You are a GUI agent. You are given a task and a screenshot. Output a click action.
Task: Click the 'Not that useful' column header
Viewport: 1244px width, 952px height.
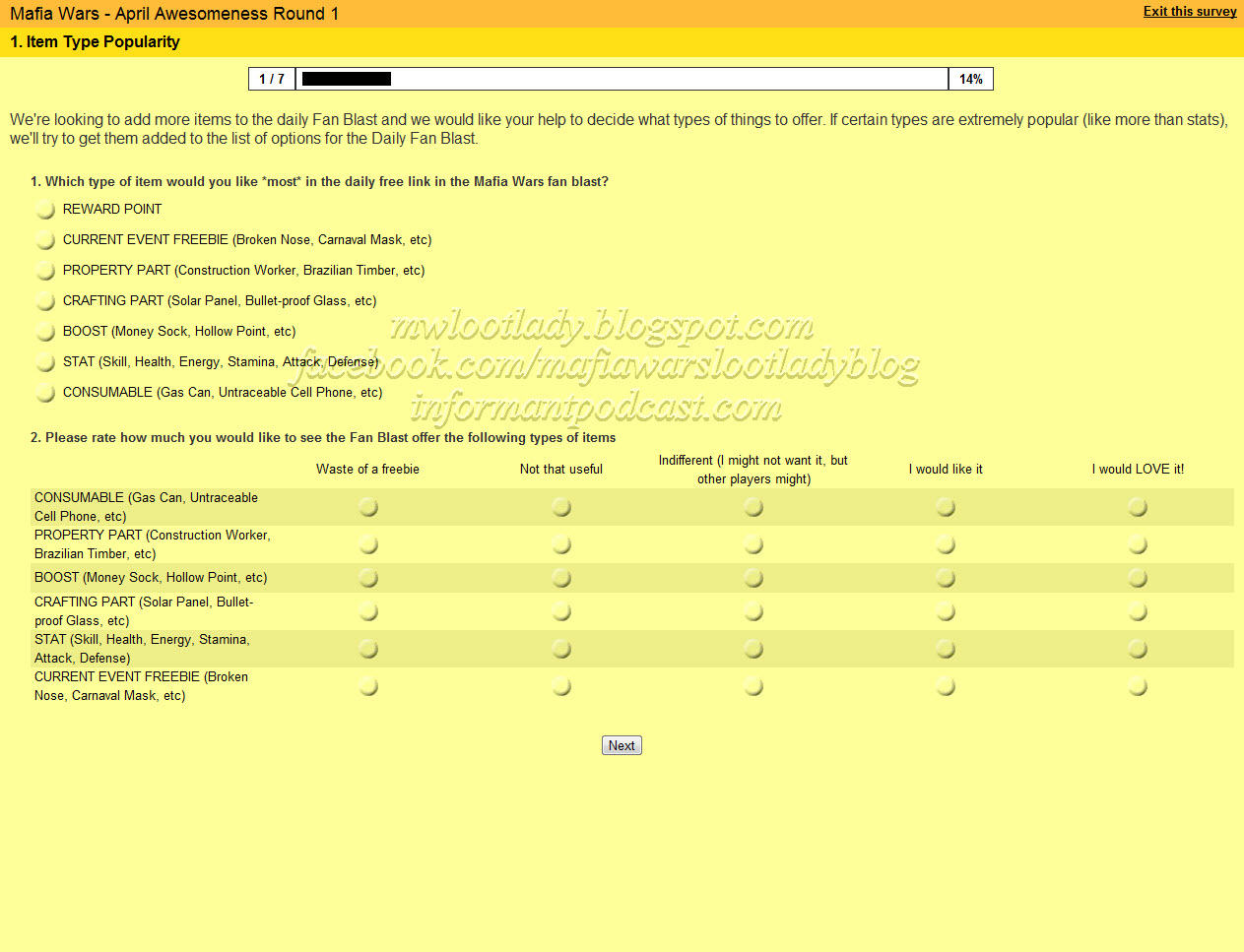point(561,469)
